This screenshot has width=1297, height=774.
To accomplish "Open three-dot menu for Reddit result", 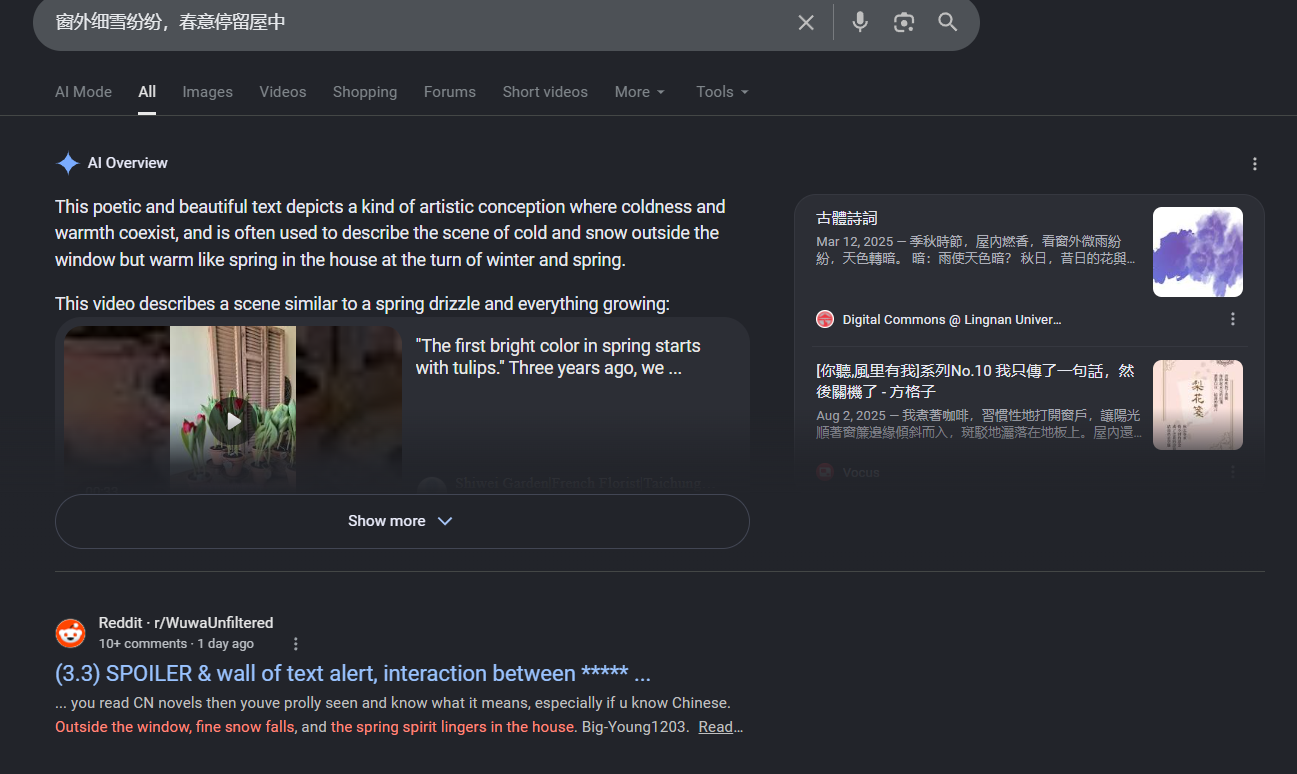I will [x=295, y=644].
